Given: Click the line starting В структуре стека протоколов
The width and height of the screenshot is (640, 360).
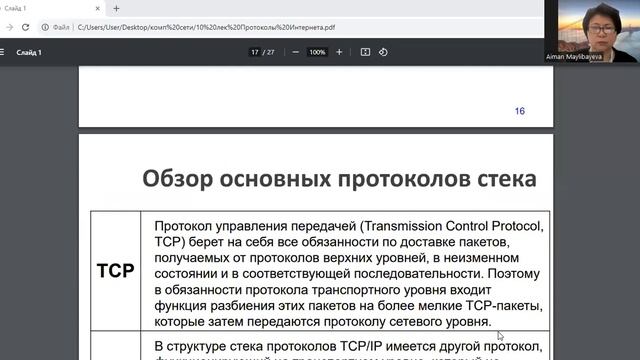Looking at the screenshot, I should coord(348,346).
